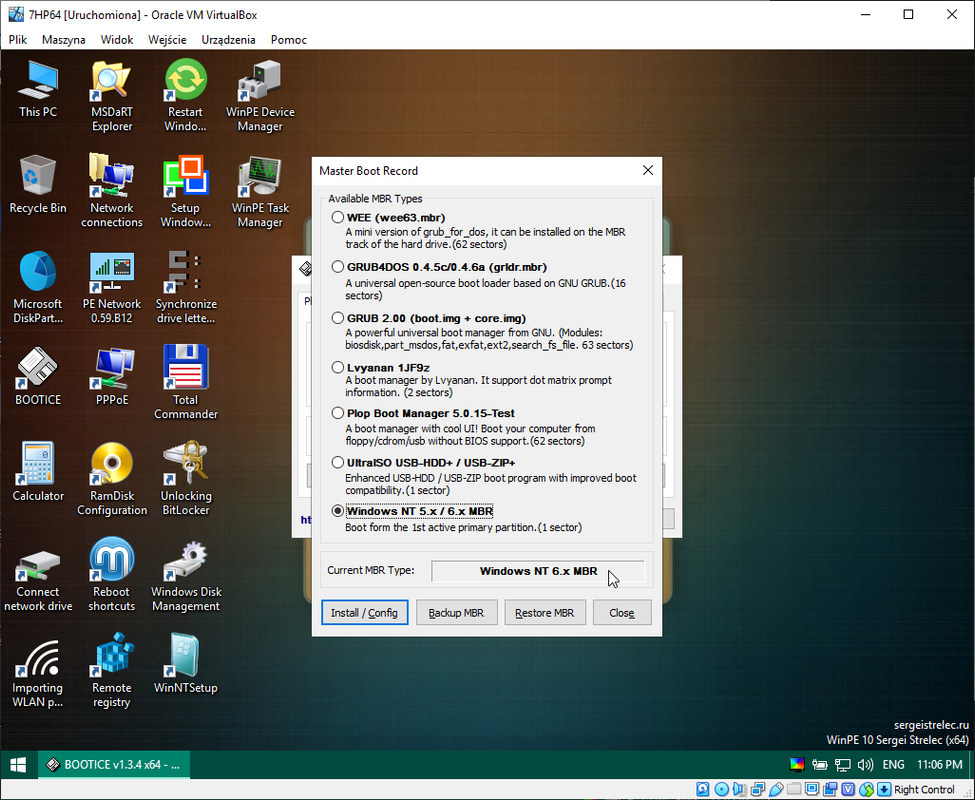Open This PC desktop icon
975x800 pixels.
[x=38, y=89]
